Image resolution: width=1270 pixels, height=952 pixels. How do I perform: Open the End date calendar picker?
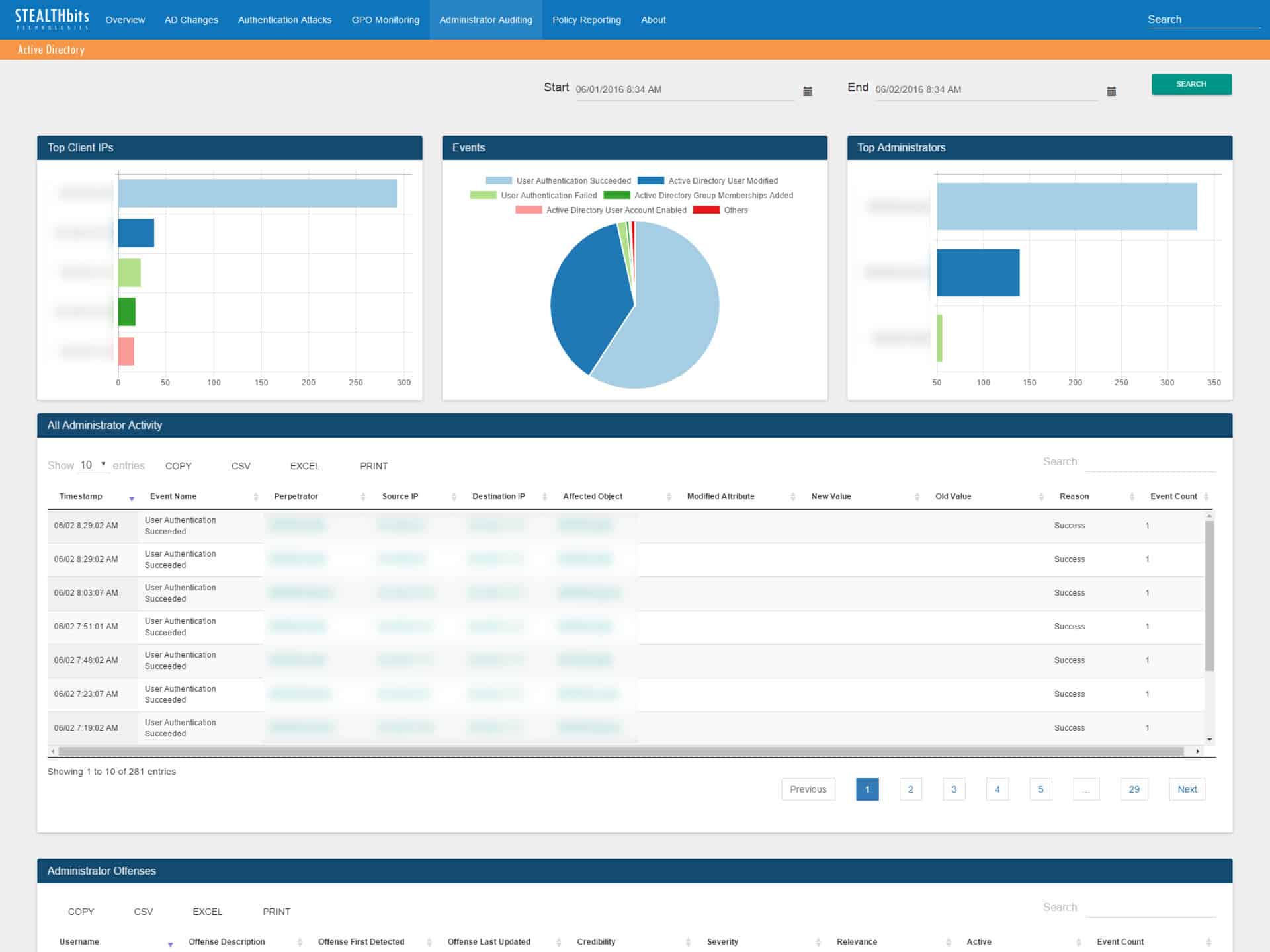coord(1111,91)
